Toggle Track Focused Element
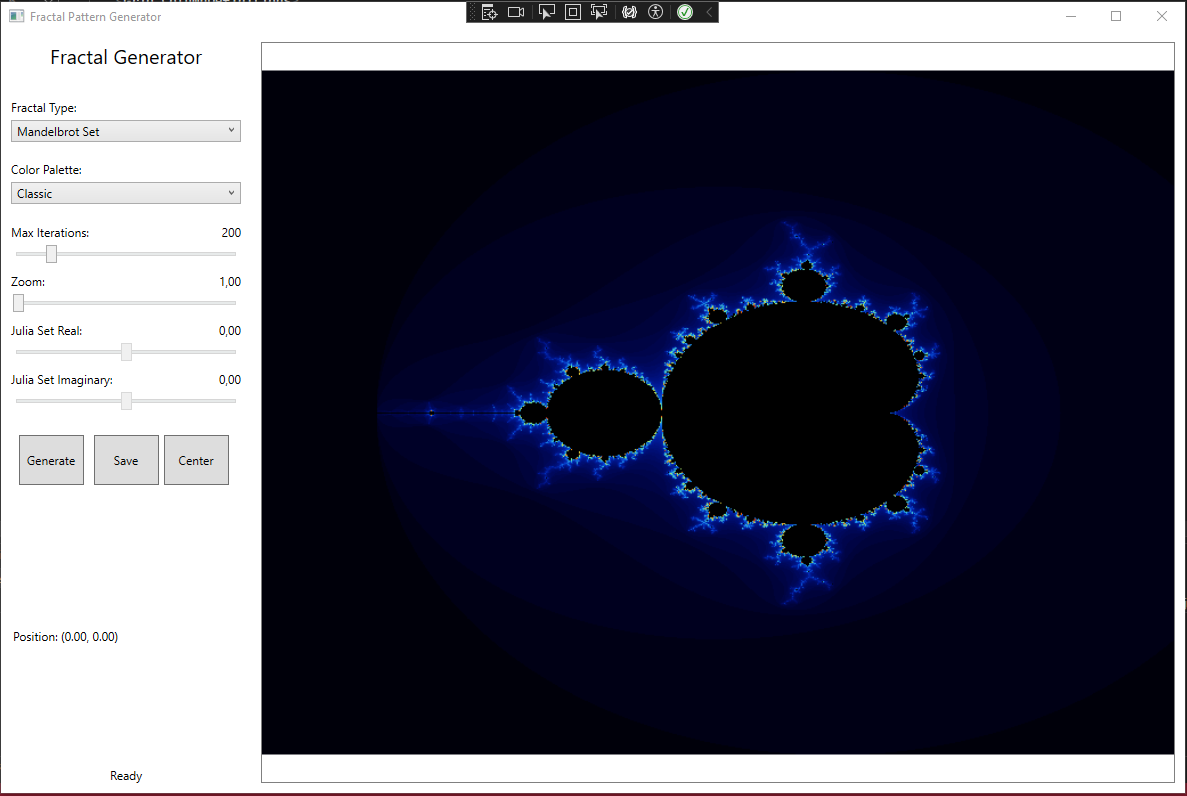This screenshot has height=796, width=1187. click(x=598, y=11)
